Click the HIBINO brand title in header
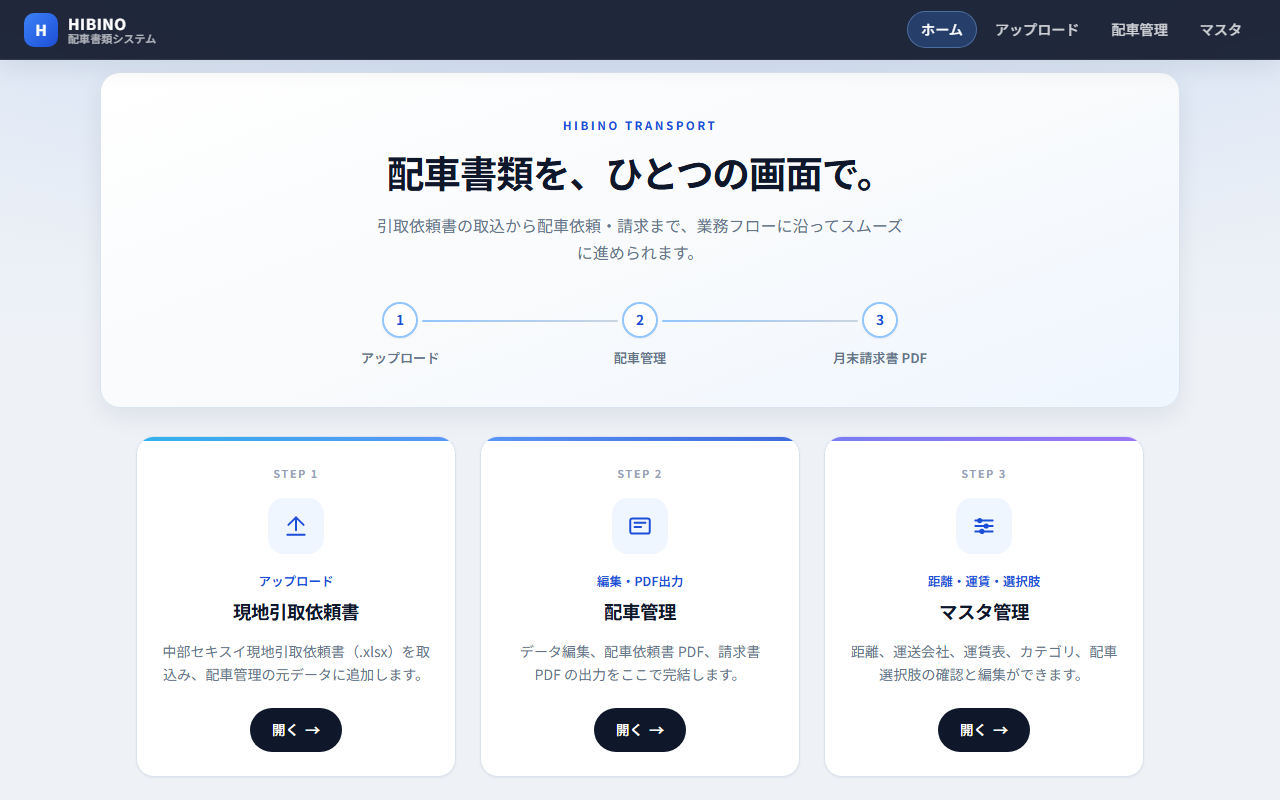 click(97, 23)
